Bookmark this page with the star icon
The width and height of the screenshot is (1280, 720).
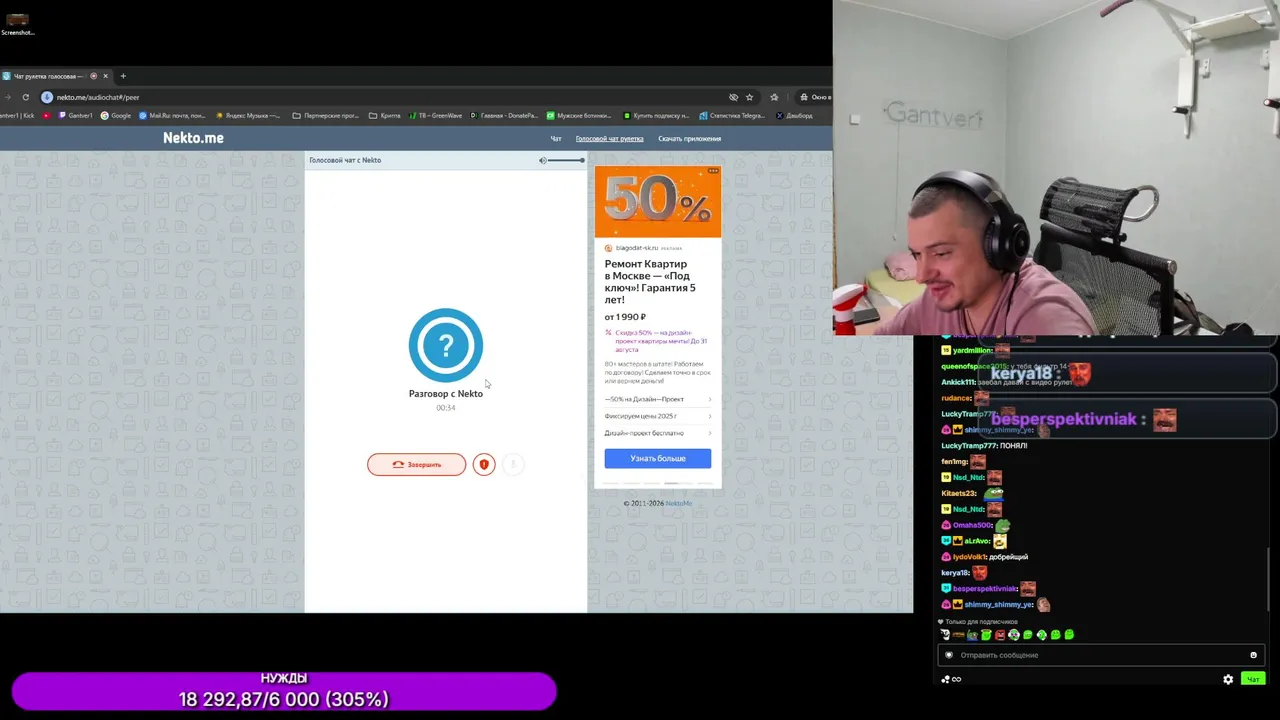749,97
